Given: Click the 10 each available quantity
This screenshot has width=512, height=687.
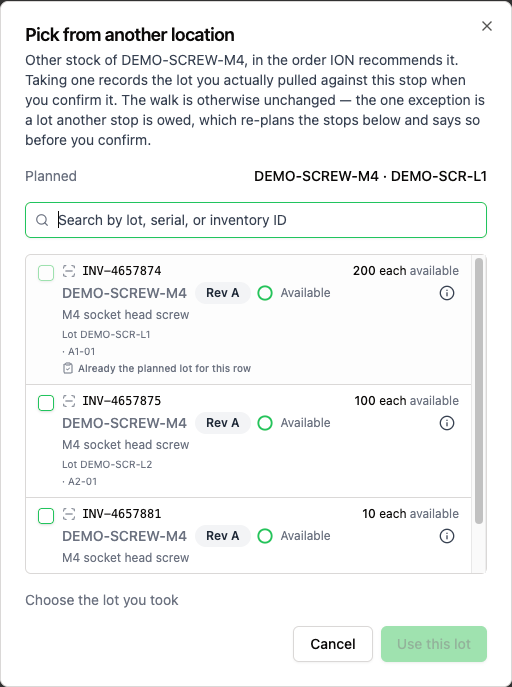Looking at the screenshot, I should pos(410,513).
